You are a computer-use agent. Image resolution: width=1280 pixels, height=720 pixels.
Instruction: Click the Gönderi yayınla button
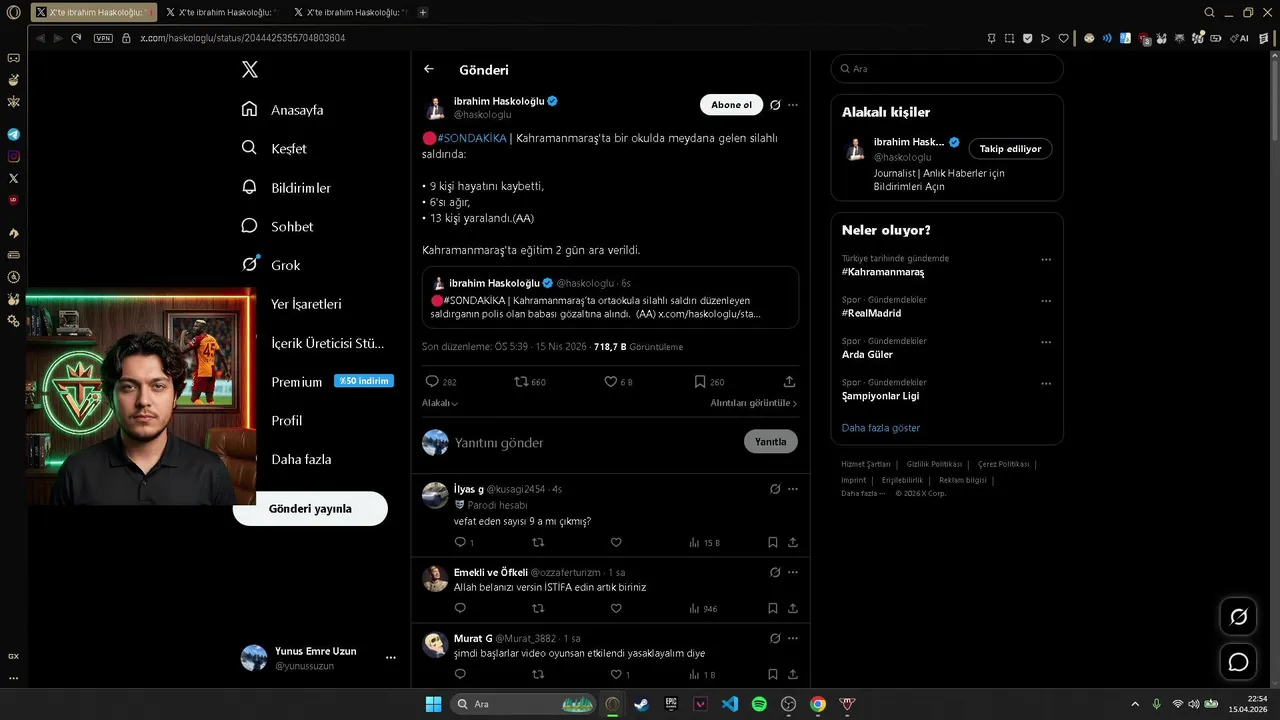(310, 509)
